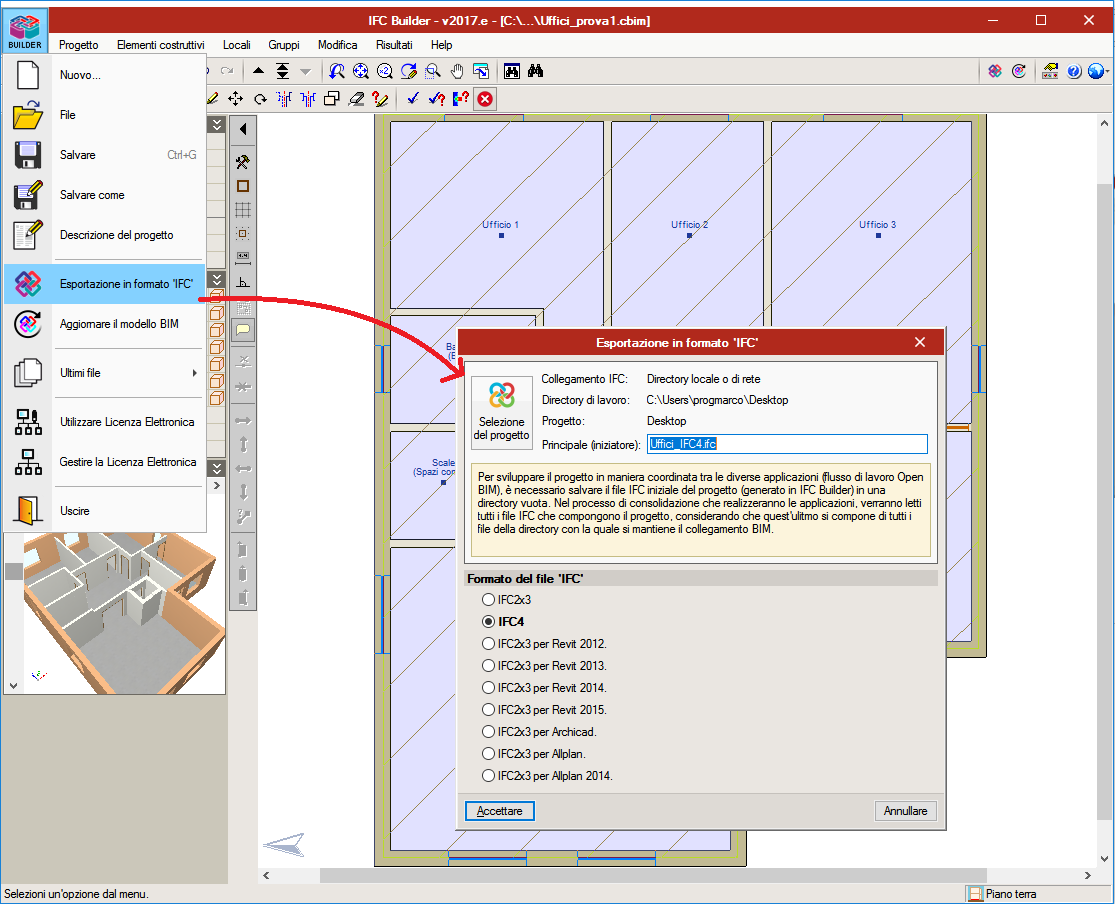1115x904 pixels.
Task: Click the binoculars search icon in toolbar
Action: (536, 71)
